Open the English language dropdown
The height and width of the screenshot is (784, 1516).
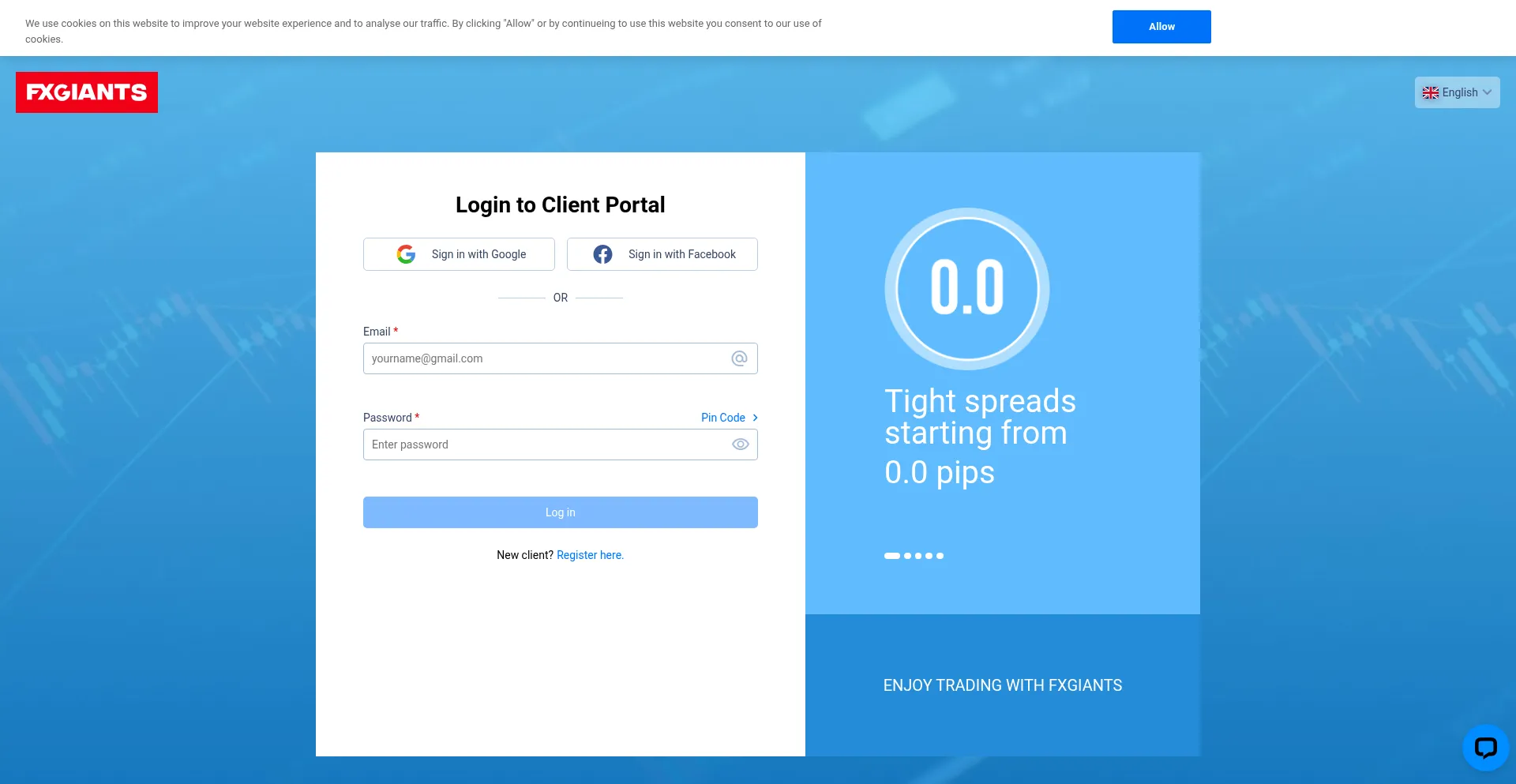pyautogui.click(x=1457, y=92)
